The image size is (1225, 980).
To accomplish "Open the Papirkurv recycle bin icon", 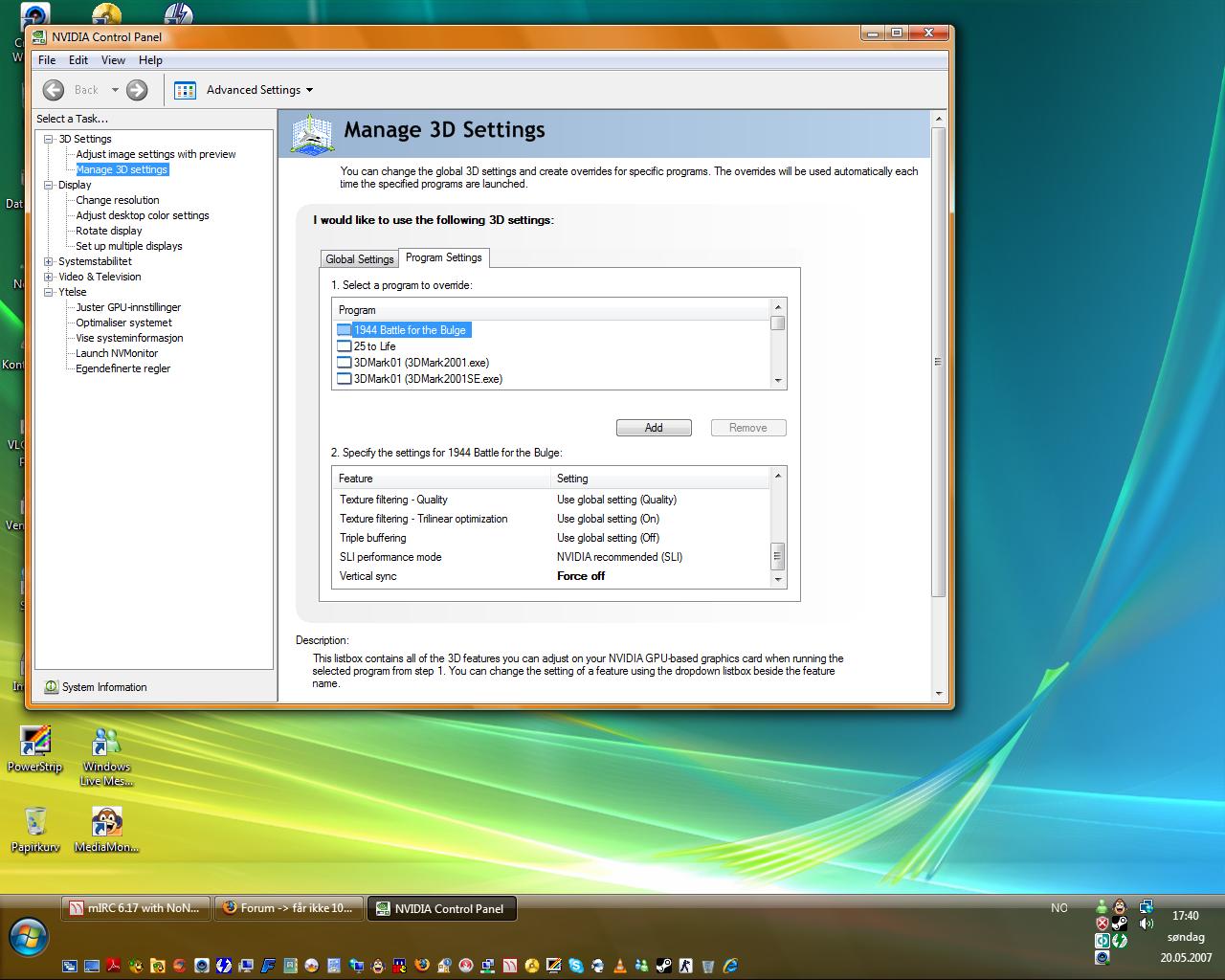I will (35, 830).
